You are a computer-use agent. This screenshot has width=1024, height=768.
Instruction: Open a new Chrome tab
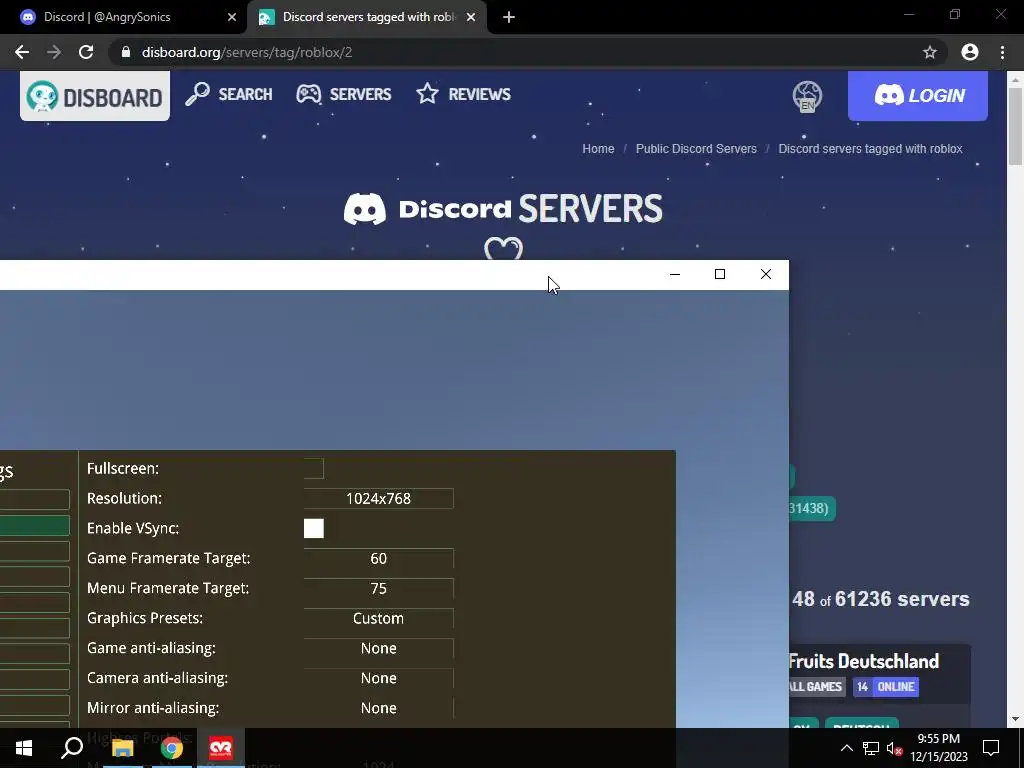pyautogui.click(x=509, y=18)
